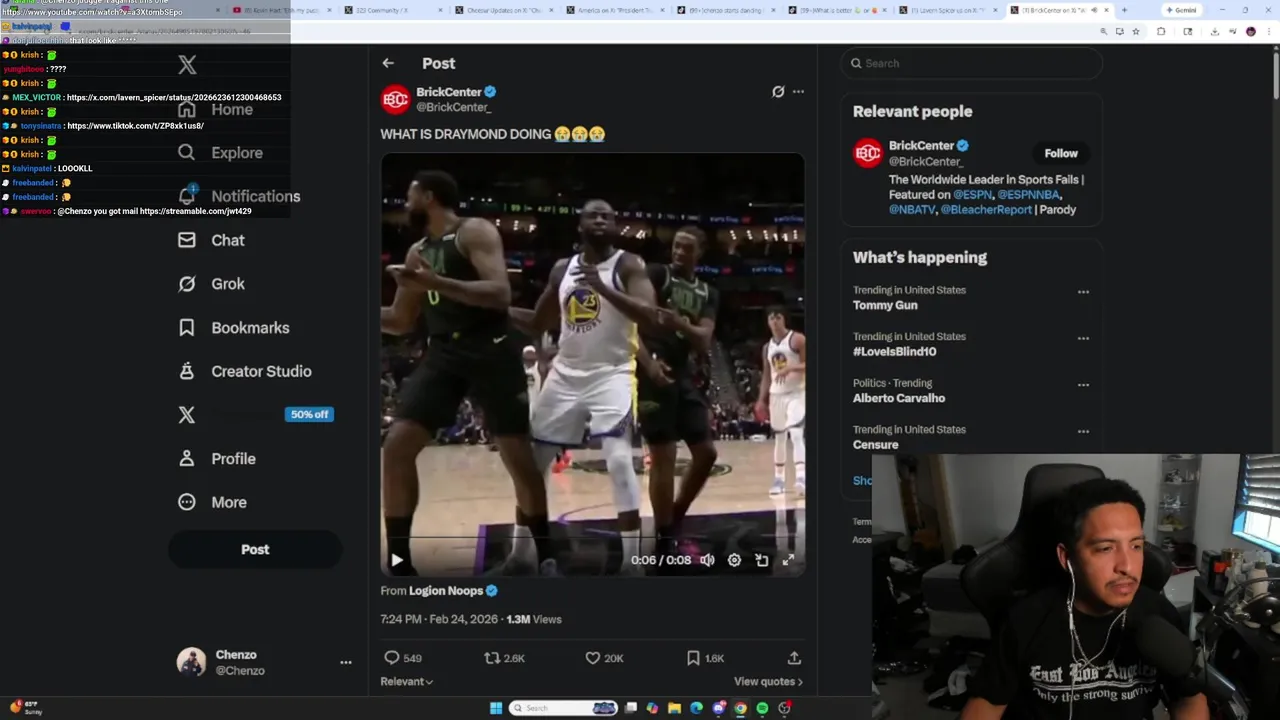Click the Premium X icon with 50% off
This screenshot has width=1280, height=720.
coord(187,415)
